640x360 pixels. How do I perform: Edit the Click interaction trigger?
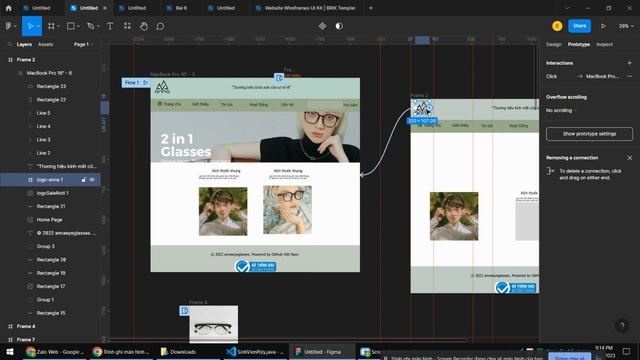pos(551,76)
